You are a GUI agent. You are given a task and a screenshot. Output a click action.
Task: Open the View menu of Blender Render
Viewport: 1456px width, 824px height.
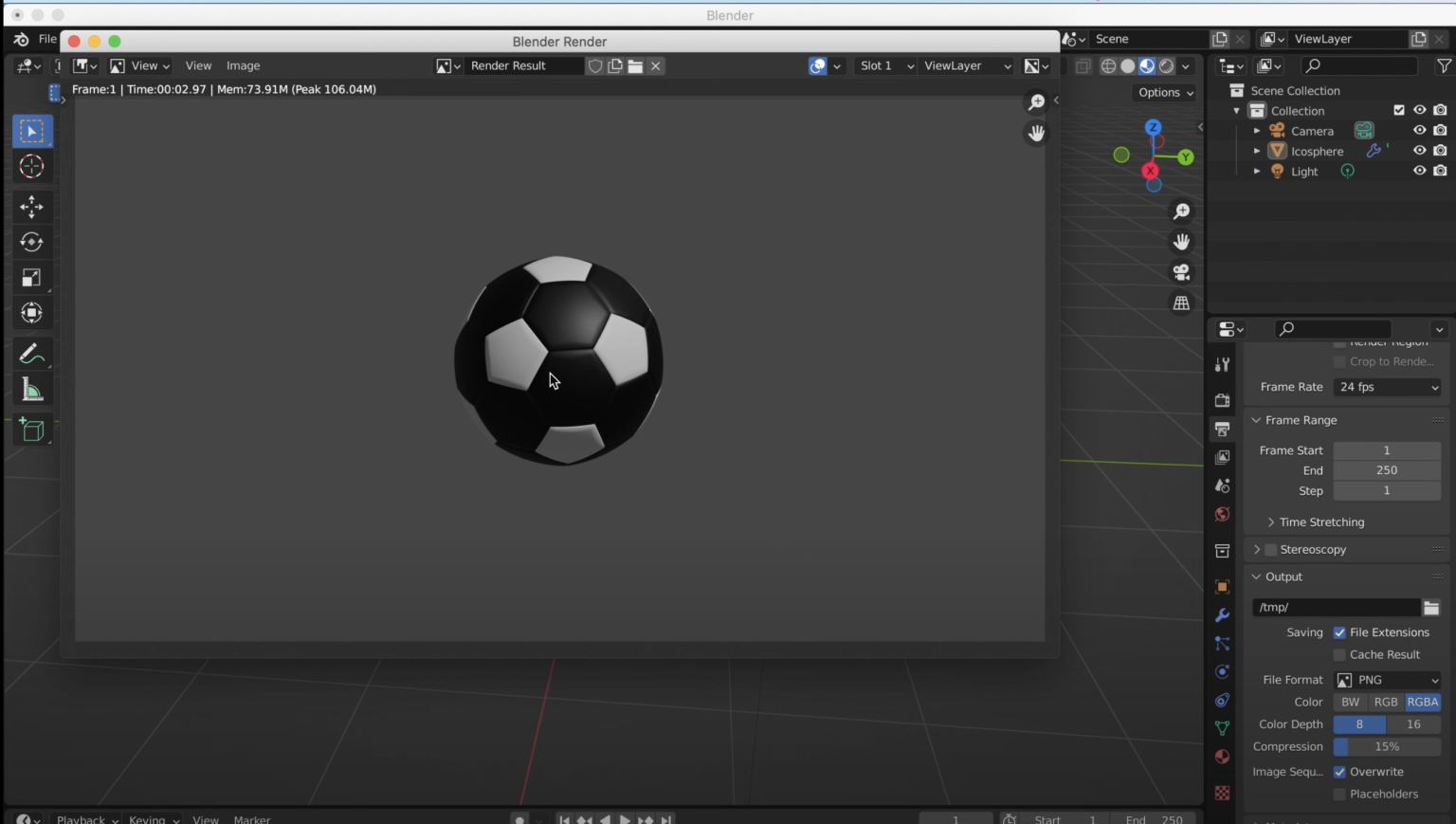coord(198,65)
